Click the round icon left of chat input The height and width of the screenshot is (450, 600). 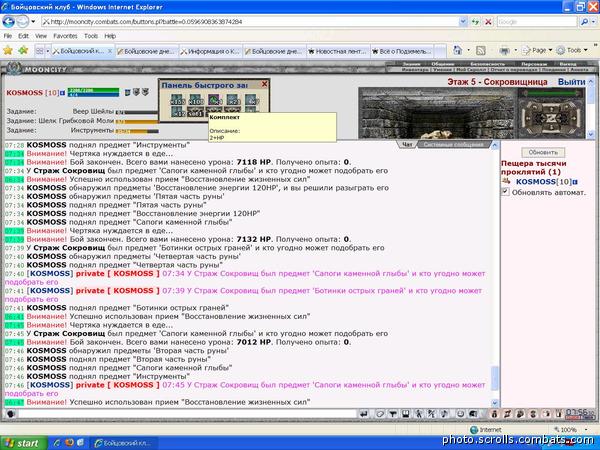tap(10, 414)
